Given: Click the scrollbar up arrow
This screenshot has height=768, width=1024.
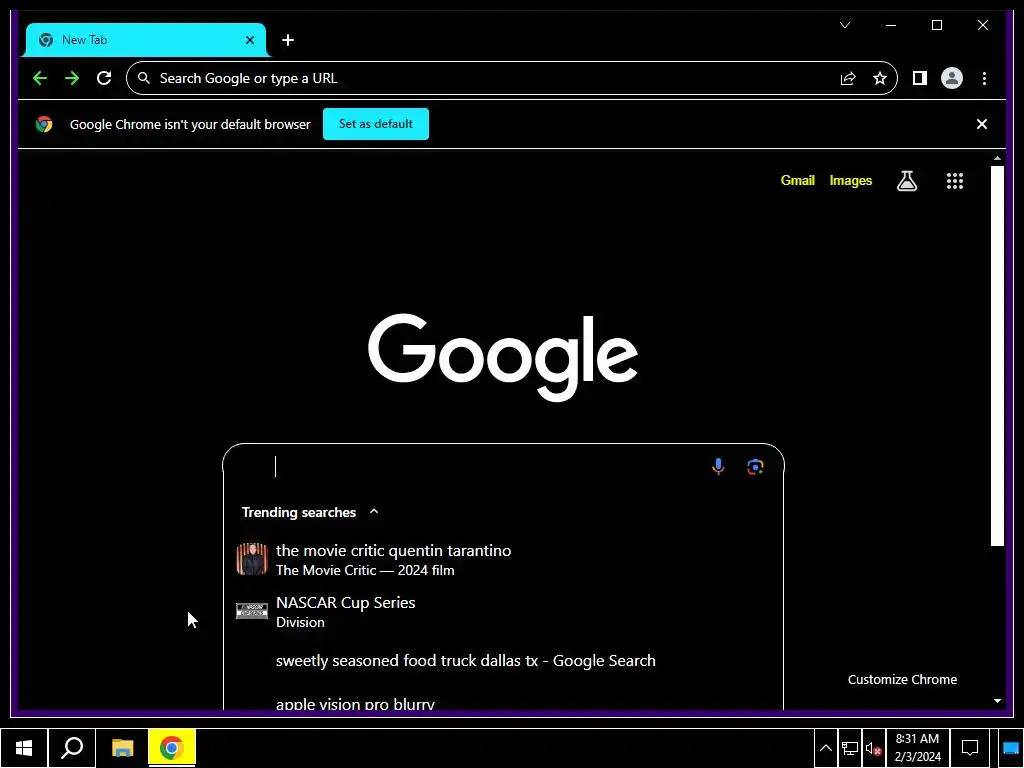Looking at the screenshot, I should coord(997,159).
